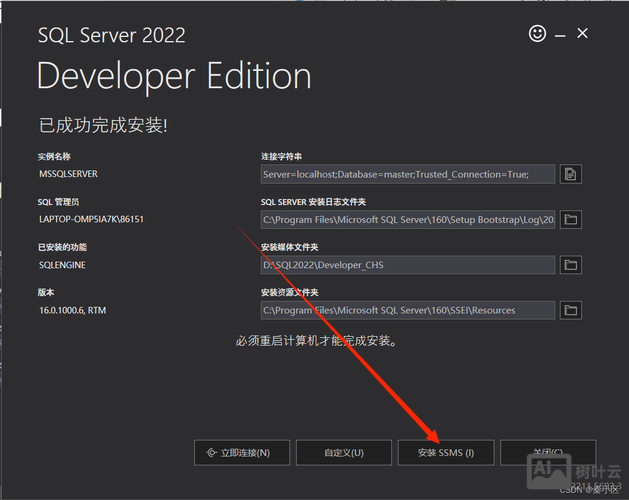The height and width of the screenshot is (500, 629).
Task: Select the SSEI\Resources path field
Action: pyautogui.click(x=408, y=310)
